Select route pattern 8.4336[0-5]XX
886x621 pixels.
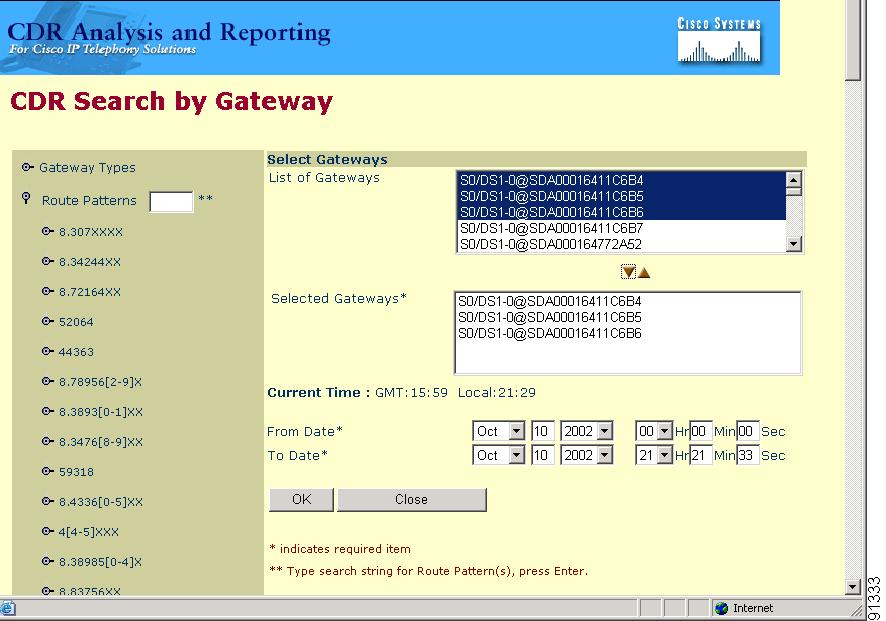pyautogui.click(x=101, y=502)
